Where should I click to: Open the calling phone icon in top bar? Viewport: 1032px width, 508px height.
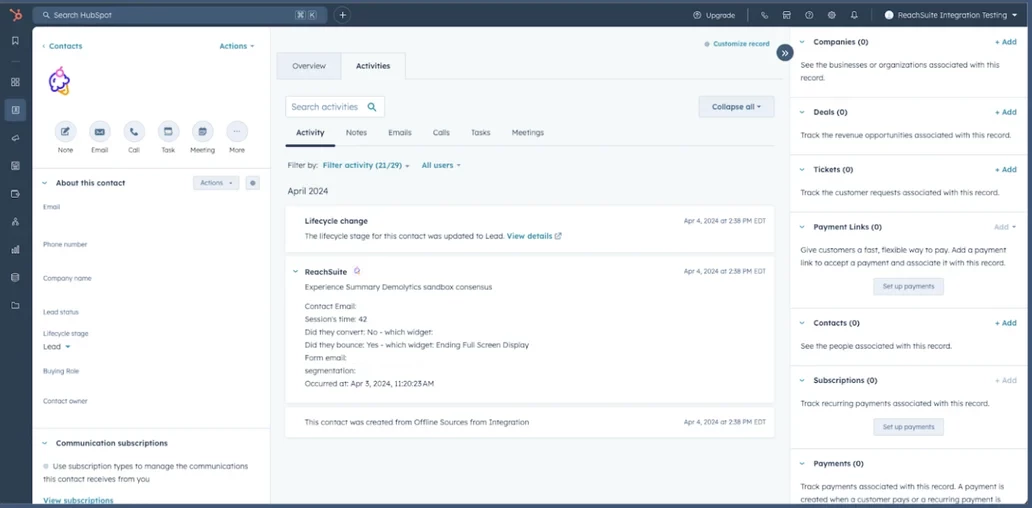(764, 15)
